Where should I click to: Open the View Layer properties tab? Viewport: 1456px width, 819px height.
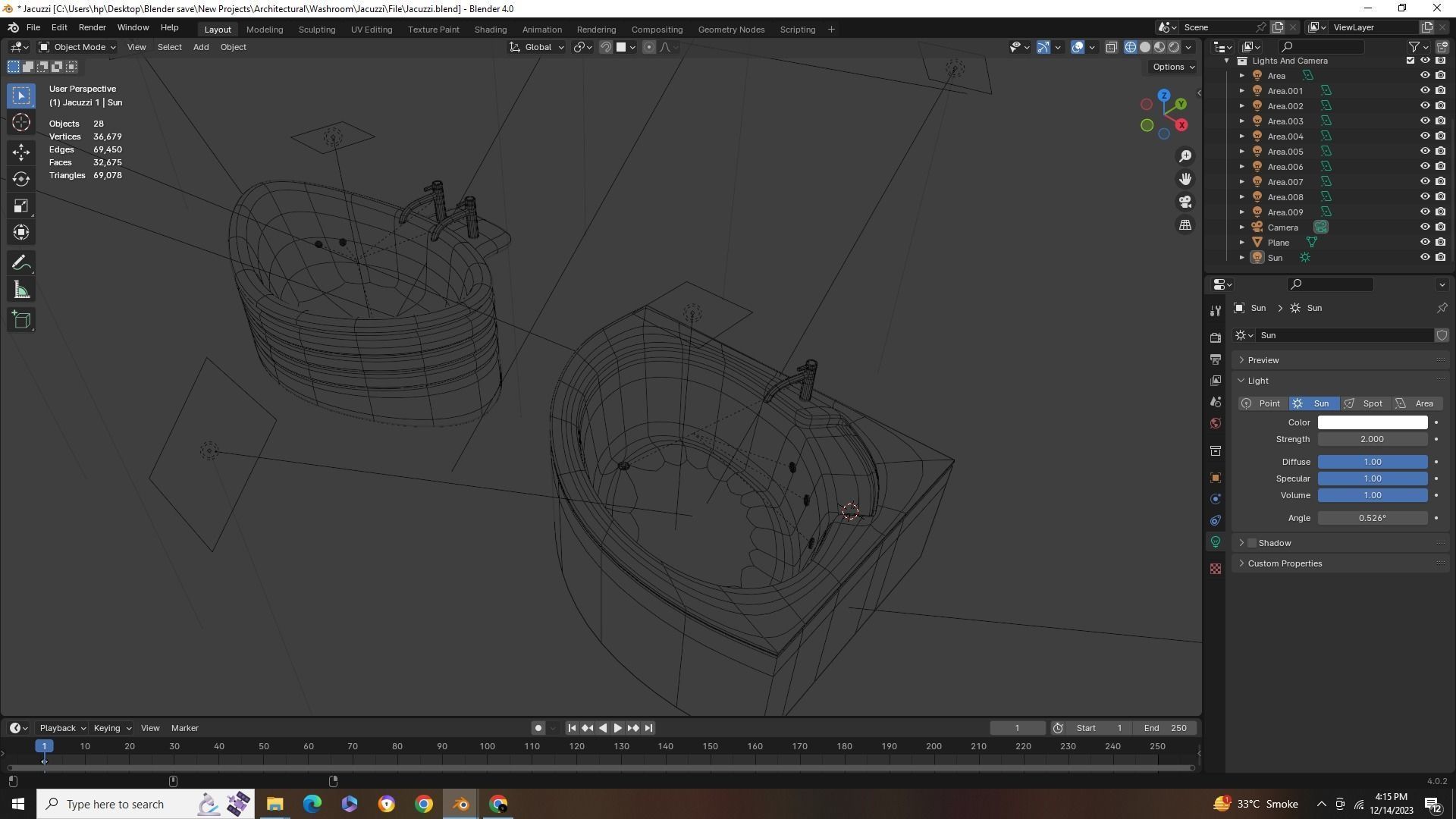click(x=1216, y=380)
